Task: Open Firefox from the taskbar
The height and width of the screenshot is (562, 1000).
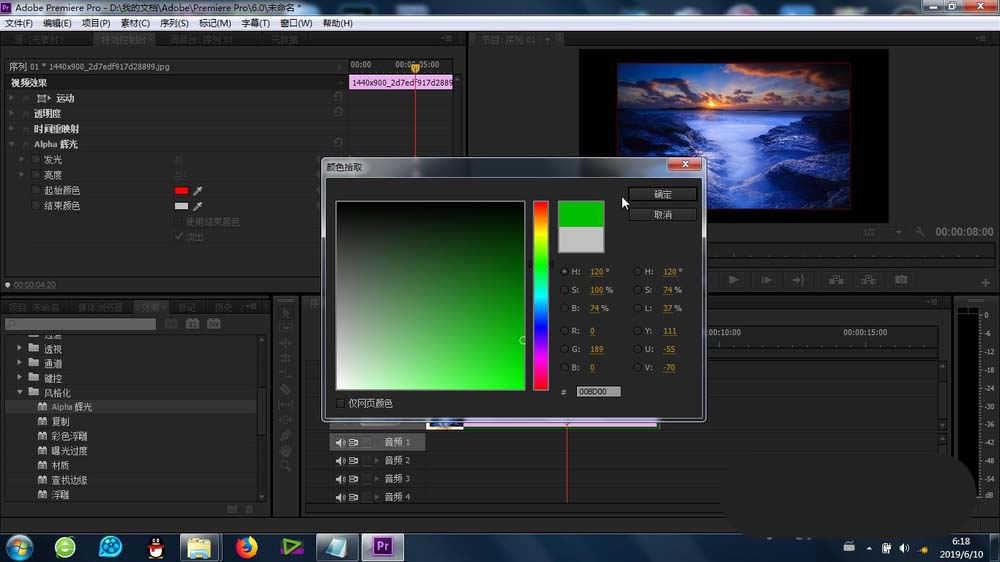Action: tap(246, 547)
